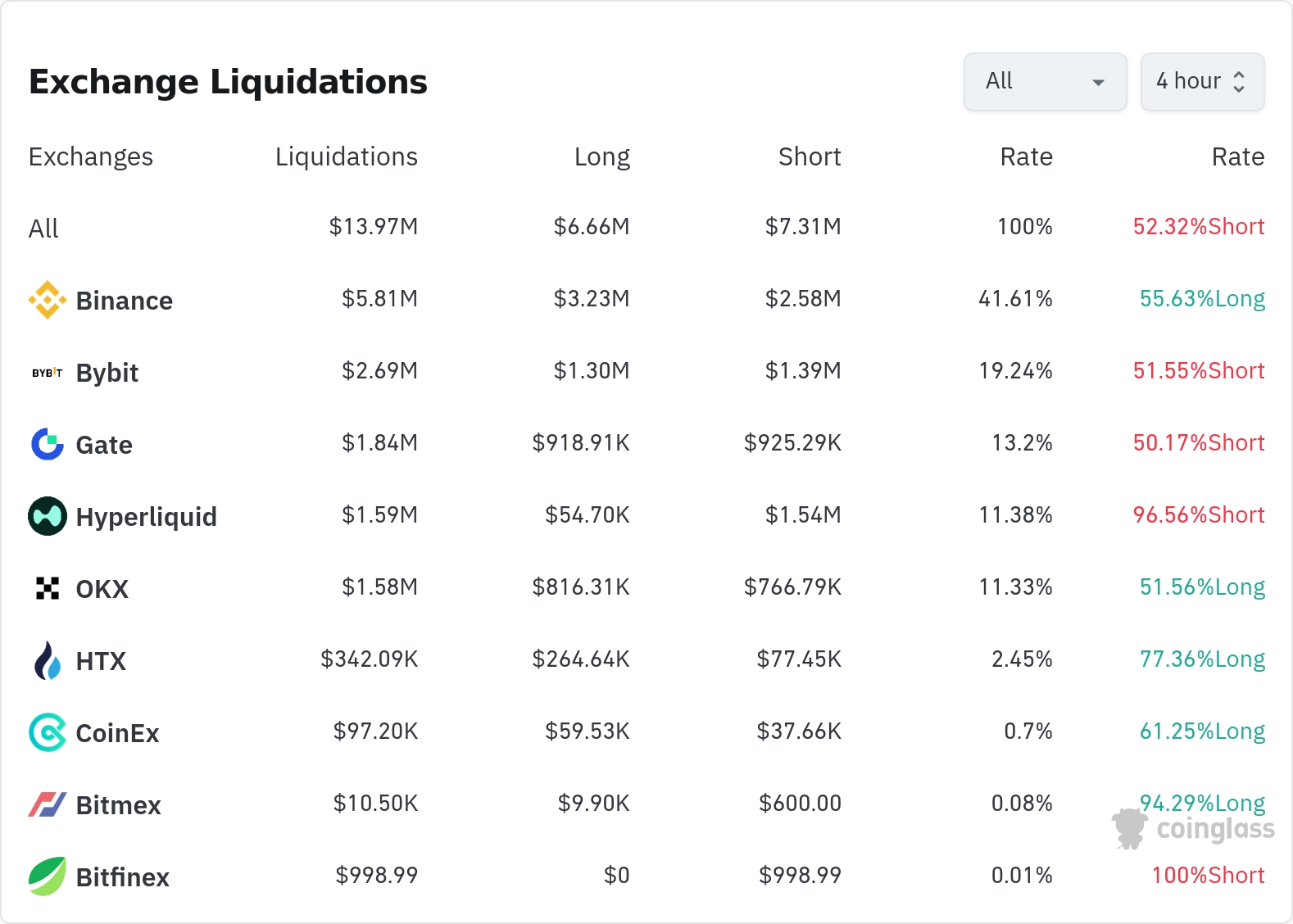1293x924 pixels.
Task: Click the HTX flame logo icon
Action: point(48,660)
